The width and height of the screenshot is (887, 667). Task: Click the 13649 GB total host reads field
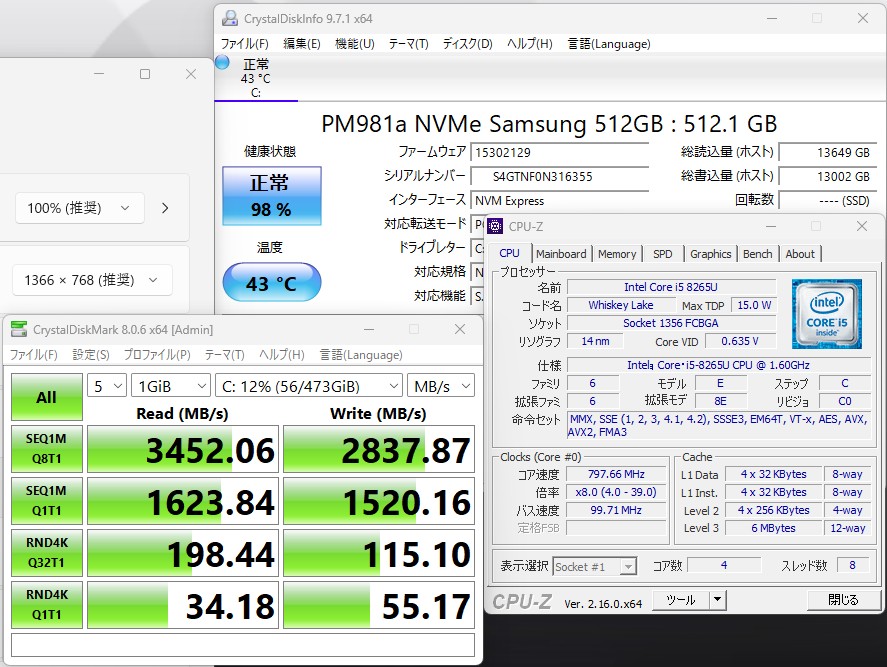pyautogui.click(x=827, y=152)
